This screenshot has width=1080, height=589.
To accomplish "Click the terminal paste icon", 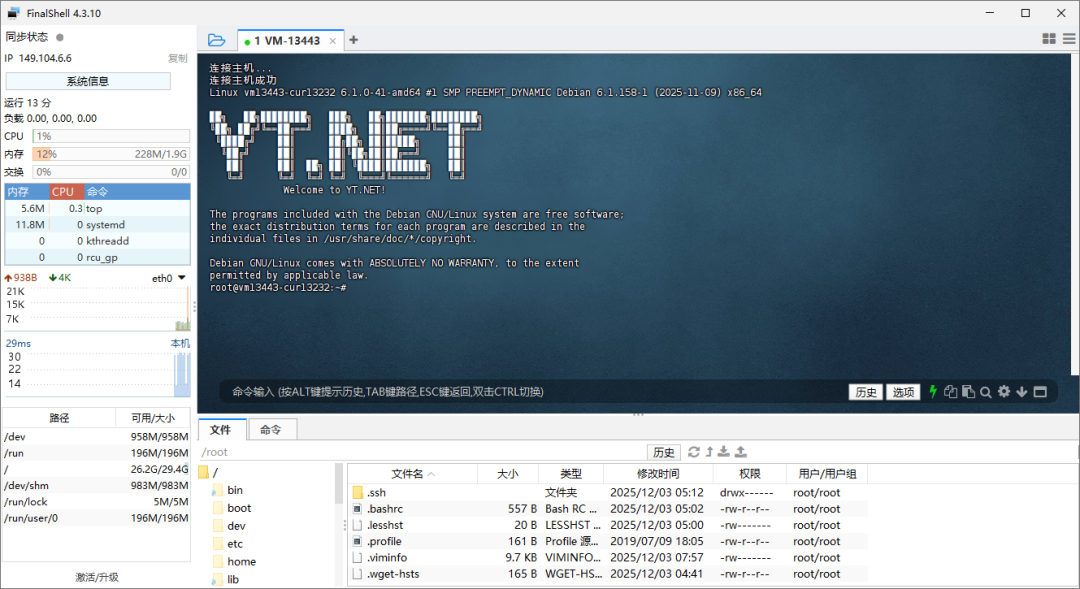I will [968, 392].
